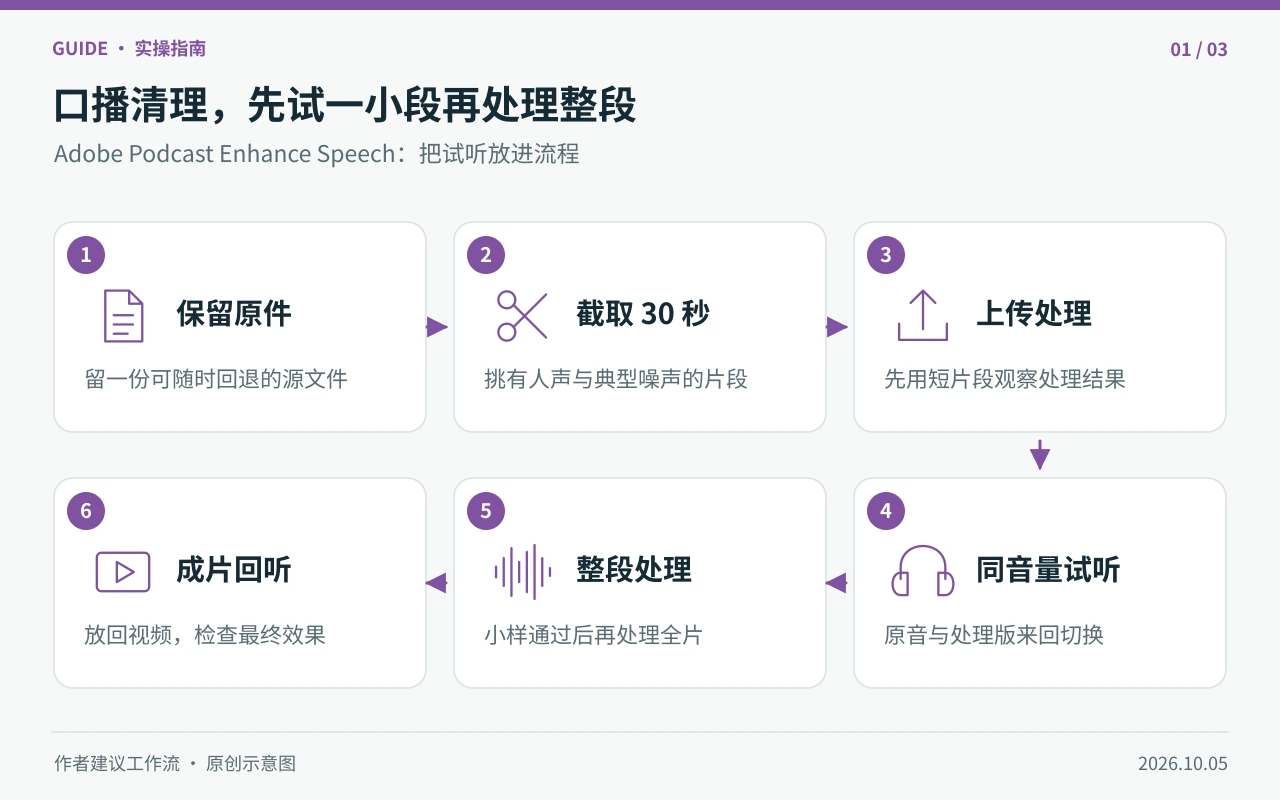
Task: Click the GUIDE · 实操指南 header label
Action: click(130, 49)
